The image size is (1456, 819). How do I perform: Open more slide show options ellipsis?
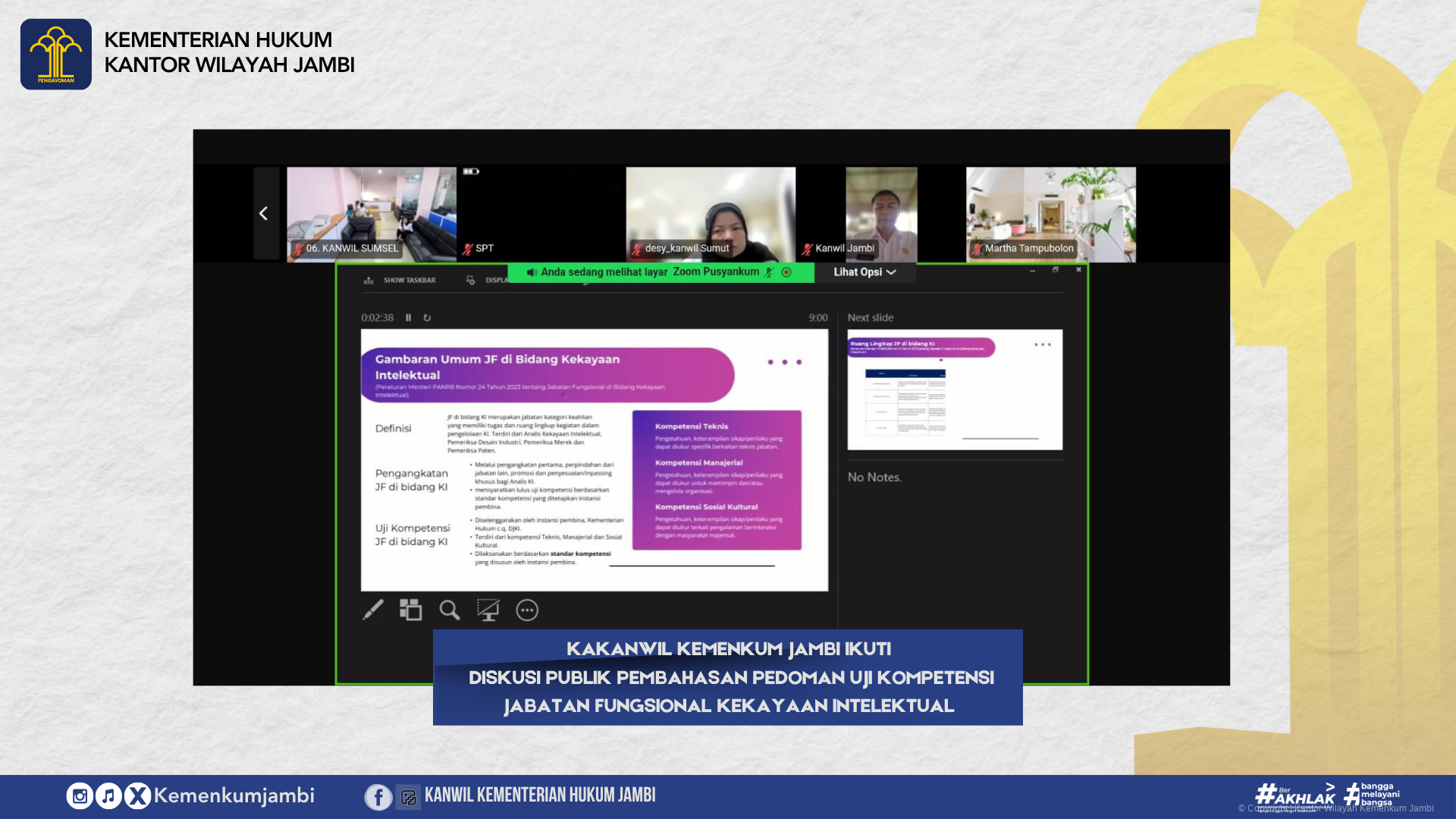(527, 610)
